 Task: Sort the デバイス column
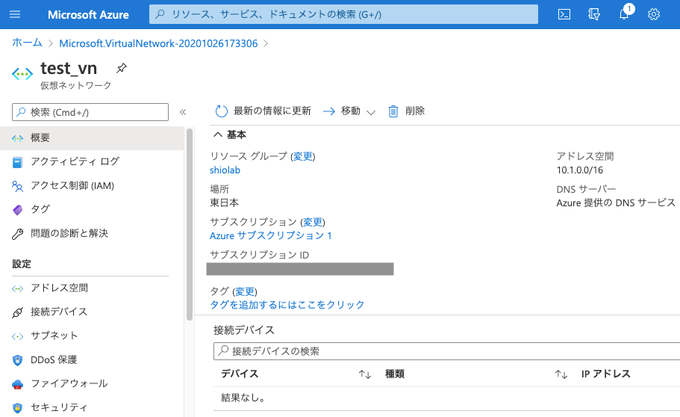[x=364, y=374]
